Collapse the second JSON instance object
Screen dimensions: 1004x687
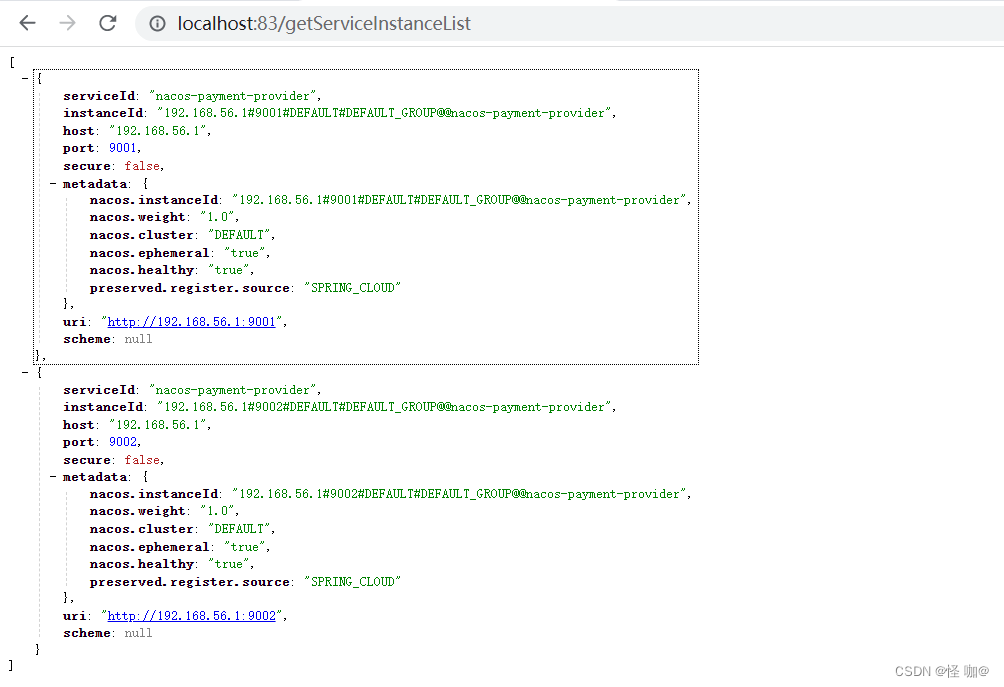26,372
